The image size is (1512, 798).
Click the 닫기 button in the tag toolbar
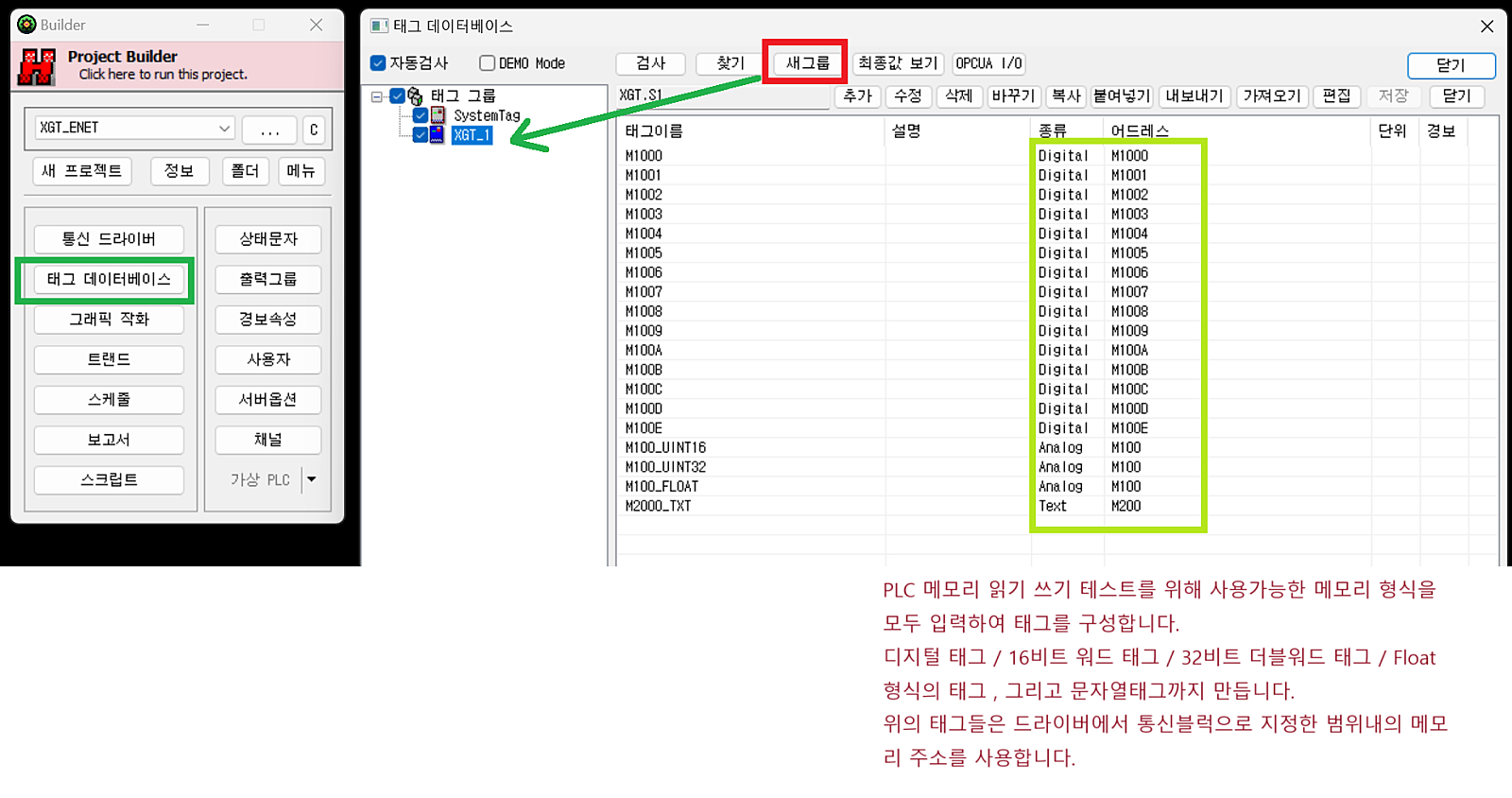tap(1456, 96)
